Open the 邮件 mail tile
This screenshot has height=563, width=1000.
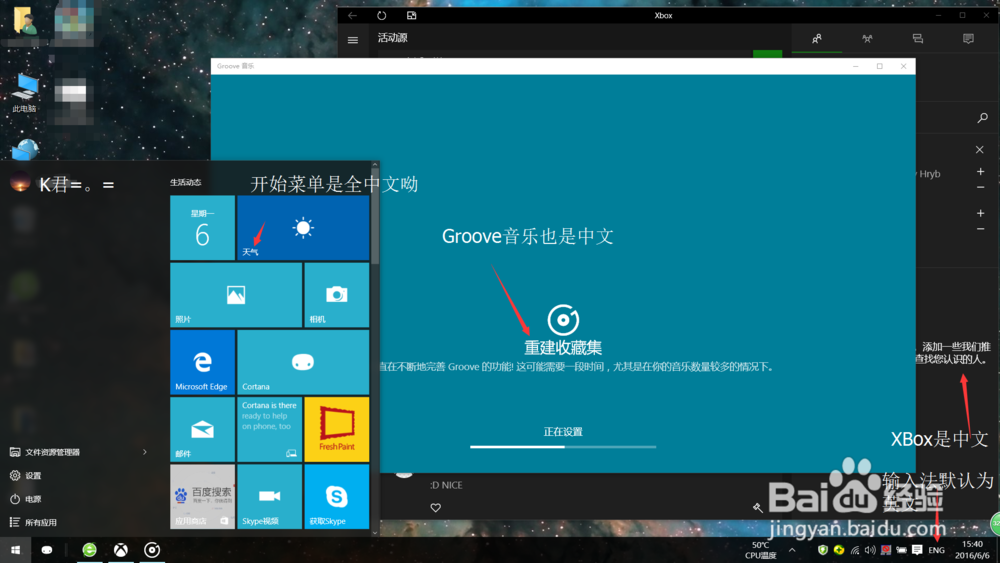click(x=202, y=429)
